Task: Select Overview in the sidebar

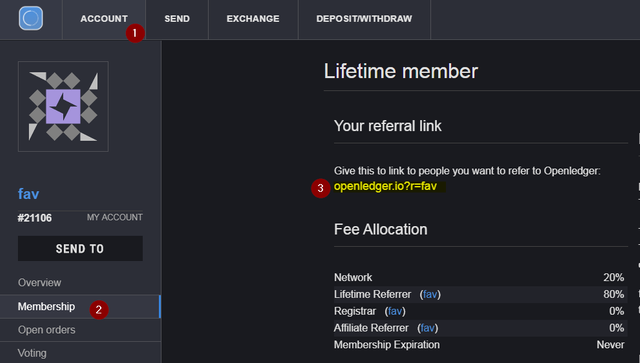Action: point(40,283)
